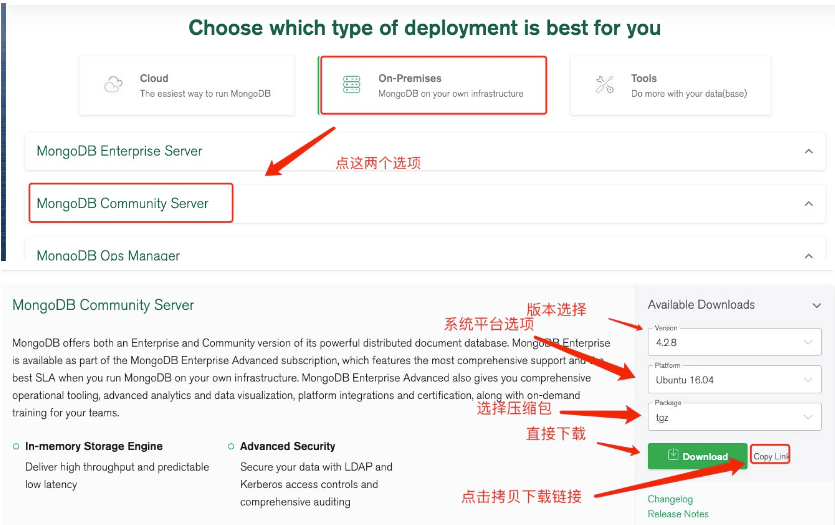Toggle the Ops Manager row chevron
Screen dimensions: 835x525
click(x=808, y=256)
